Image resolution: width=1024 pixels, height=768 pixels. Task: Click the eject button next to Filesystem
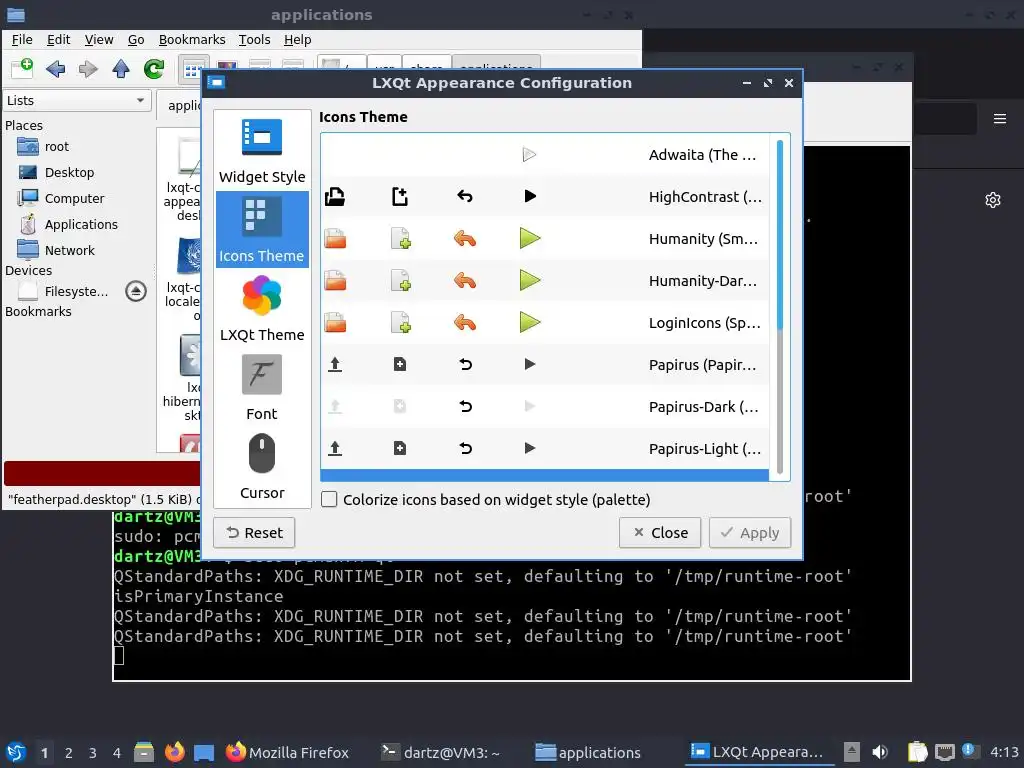click(x=136, y=291)
